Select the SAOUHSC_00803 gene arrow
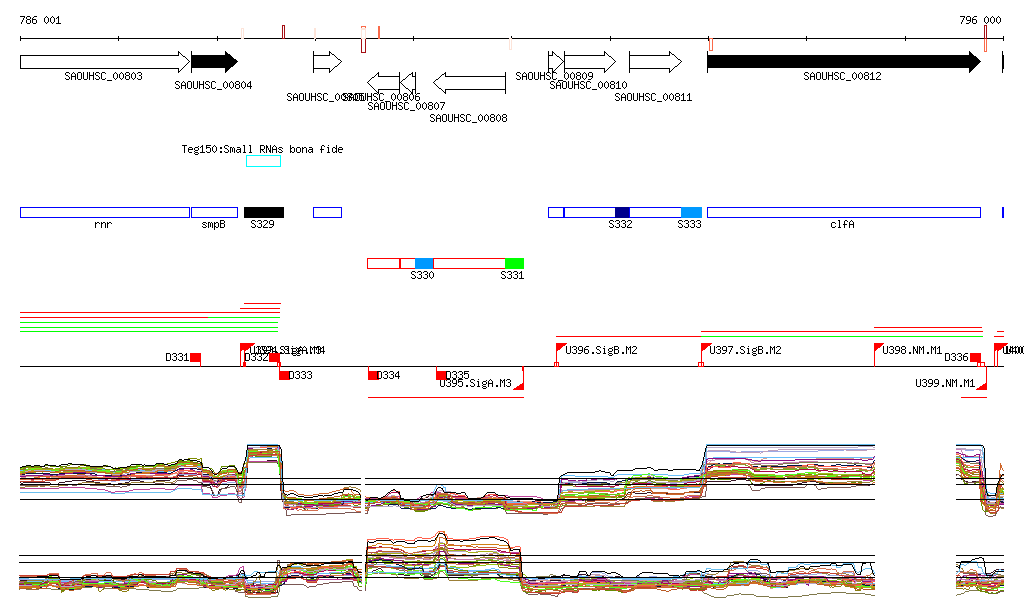The width and height of the screenshot is (1024, 611). (104, 62)
